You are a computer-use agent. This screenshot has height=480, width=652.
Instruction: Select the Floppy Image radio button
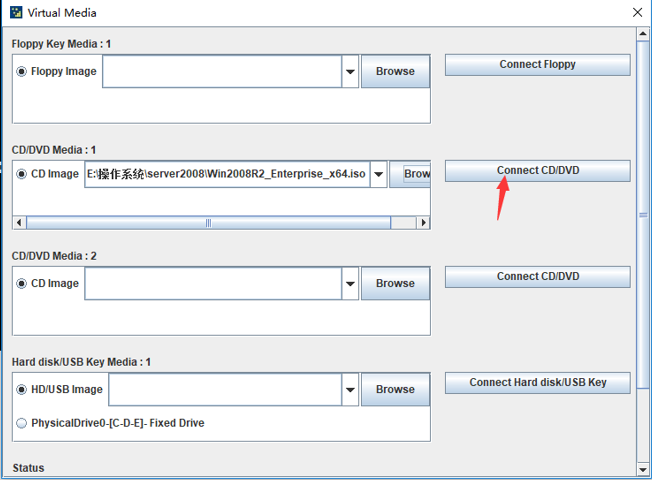(x=22, y=71)
